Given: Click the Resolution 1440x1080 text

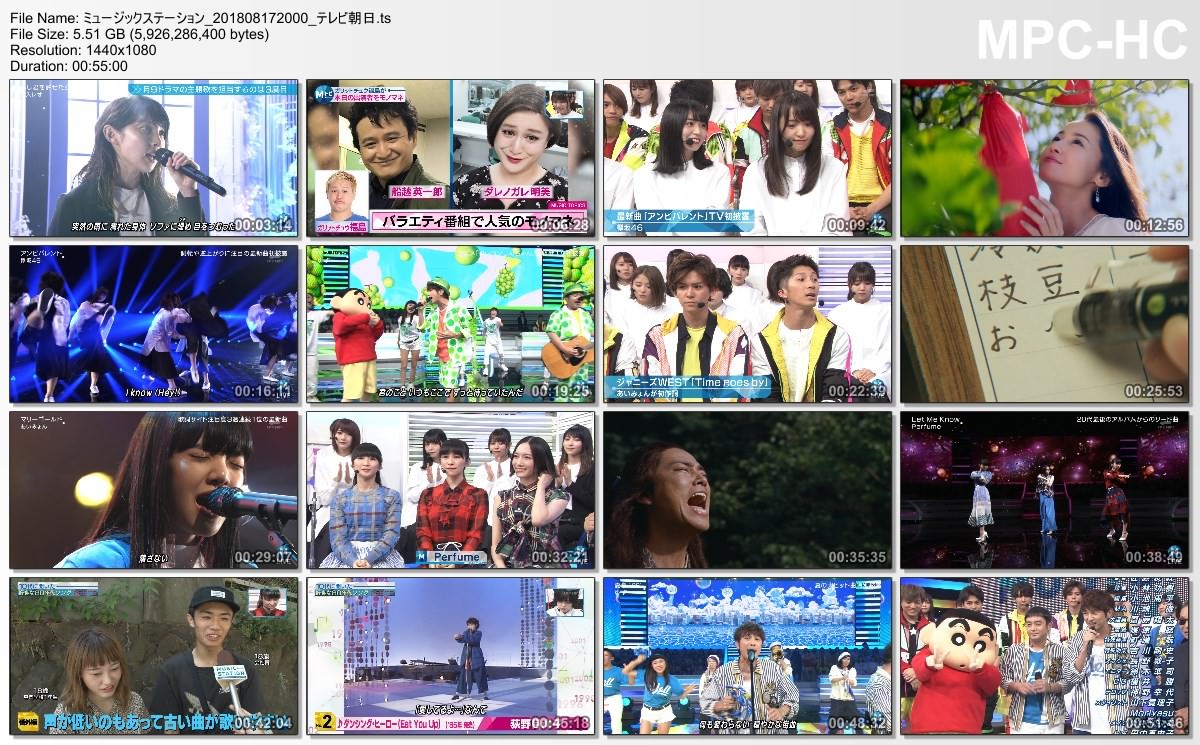Looking at the screenshot, I should click(x=83, y=50).
